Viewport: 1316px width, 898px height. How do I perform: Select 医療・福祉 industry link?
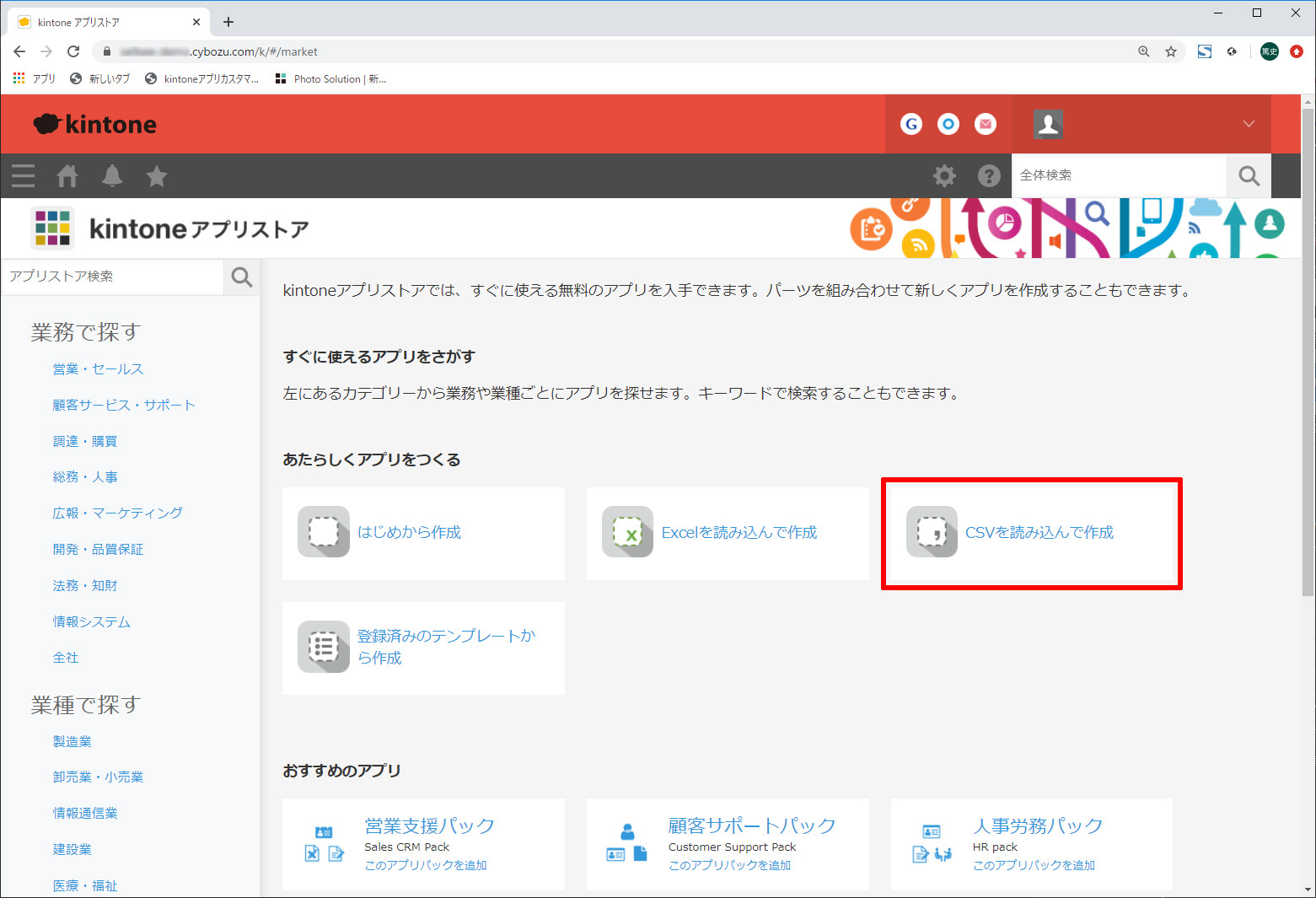[85, 885]
